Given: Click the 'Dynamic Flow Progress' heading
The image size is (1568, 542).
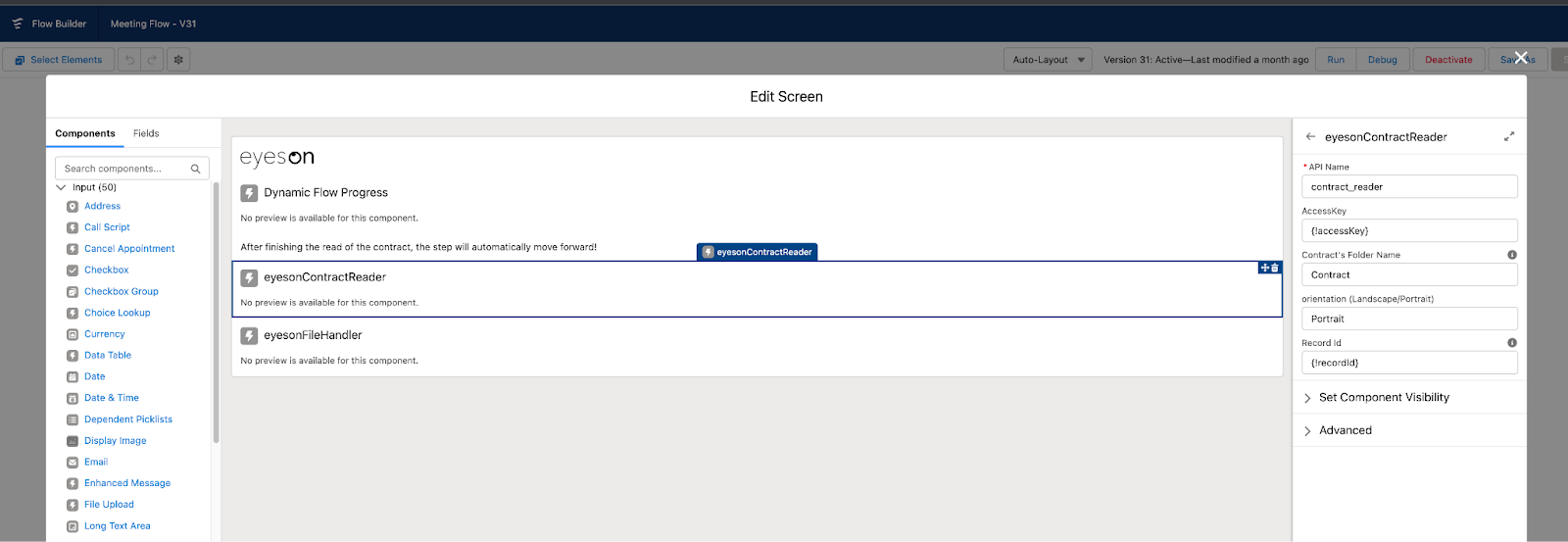Looking at the screenshot, I should 325,193.
